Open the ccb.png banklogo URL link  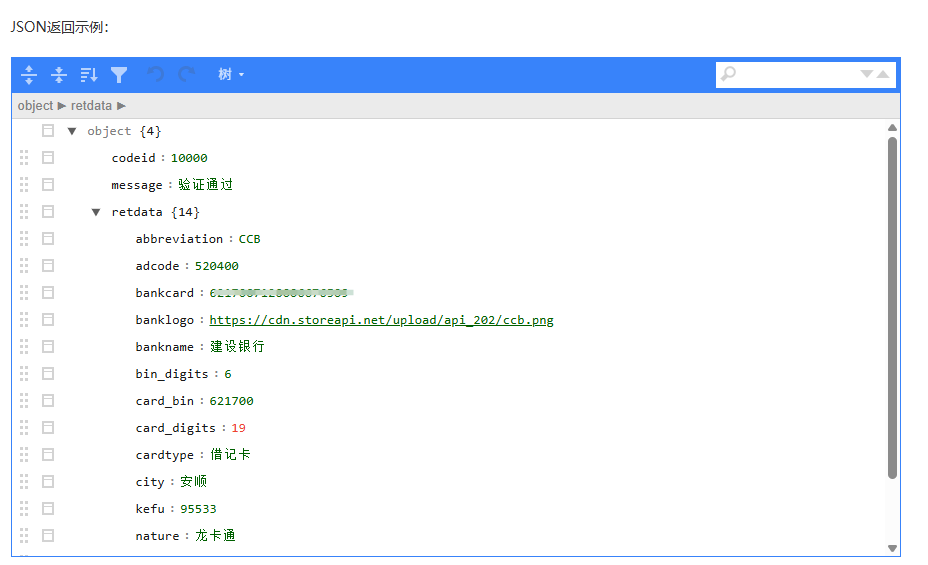point(381,320)
